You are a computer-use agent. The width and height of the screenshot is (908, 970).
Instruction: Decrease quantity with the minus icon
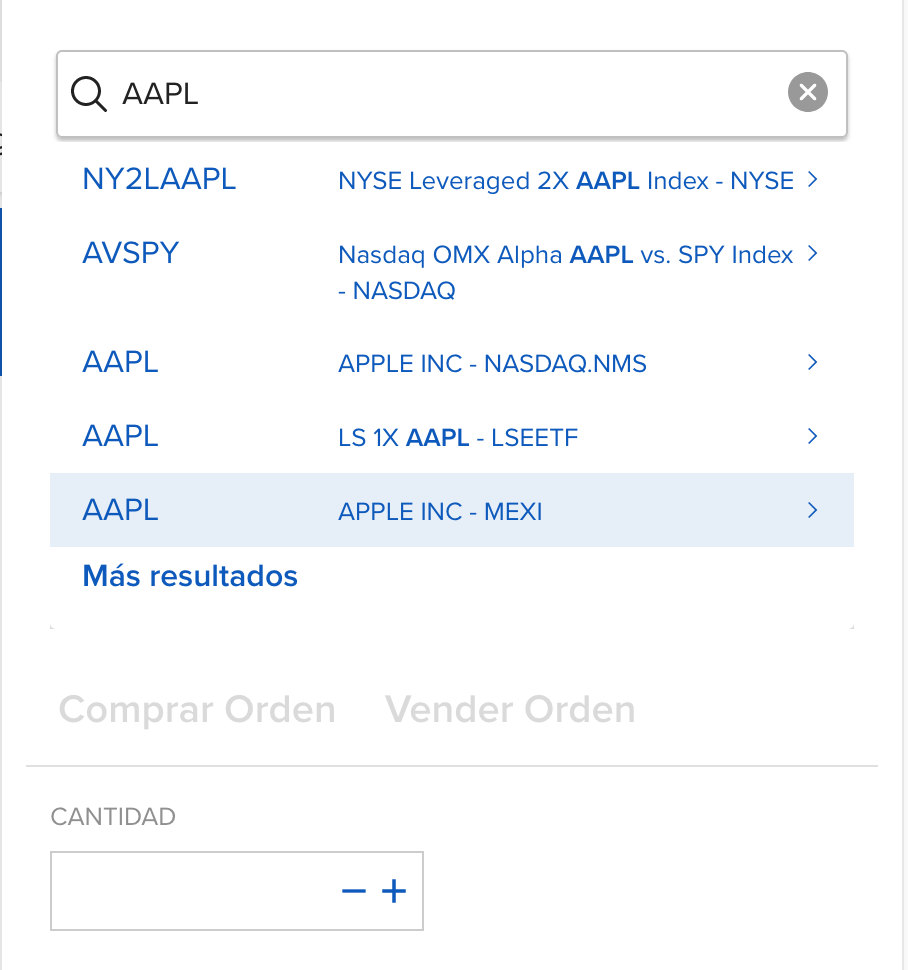[x=354, y=891]
